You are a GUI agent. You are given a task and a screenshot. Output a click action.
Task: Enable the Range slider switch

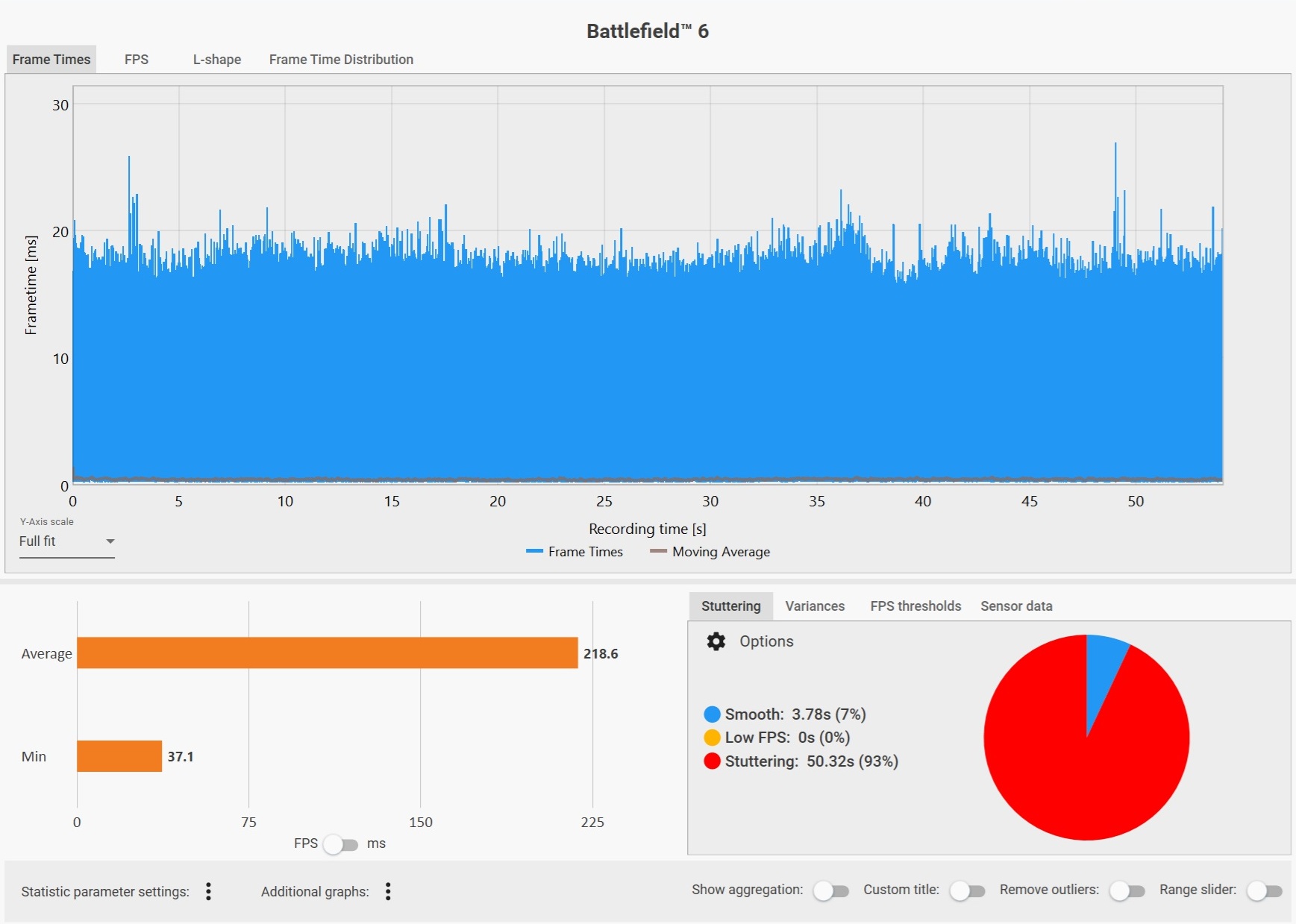point(1264,890)
